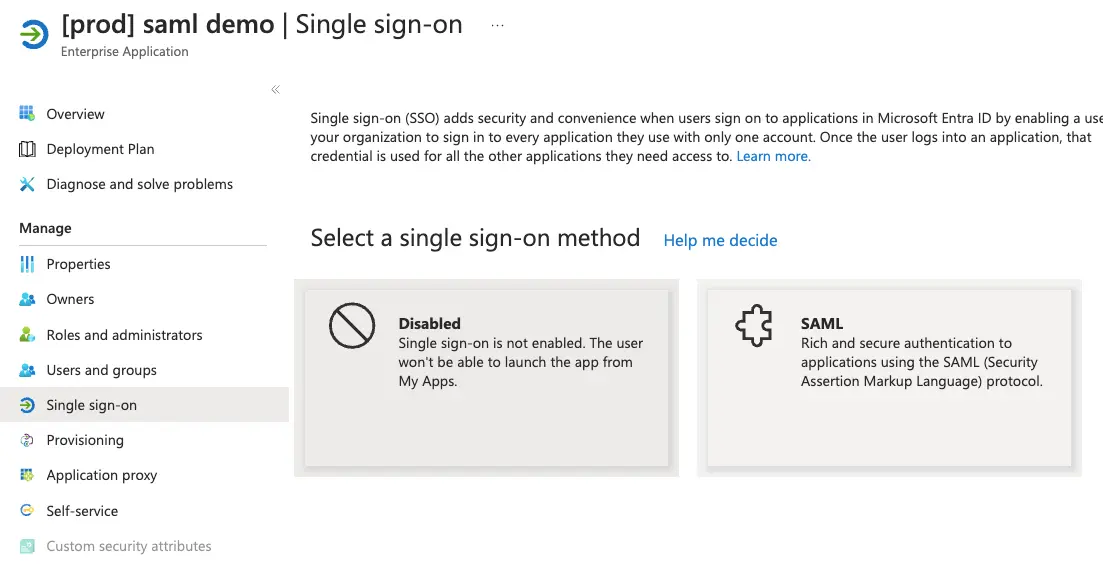The image size is (1103, 576).
Task: Click the Users and groups icon
Action: [x=27, y=370]
